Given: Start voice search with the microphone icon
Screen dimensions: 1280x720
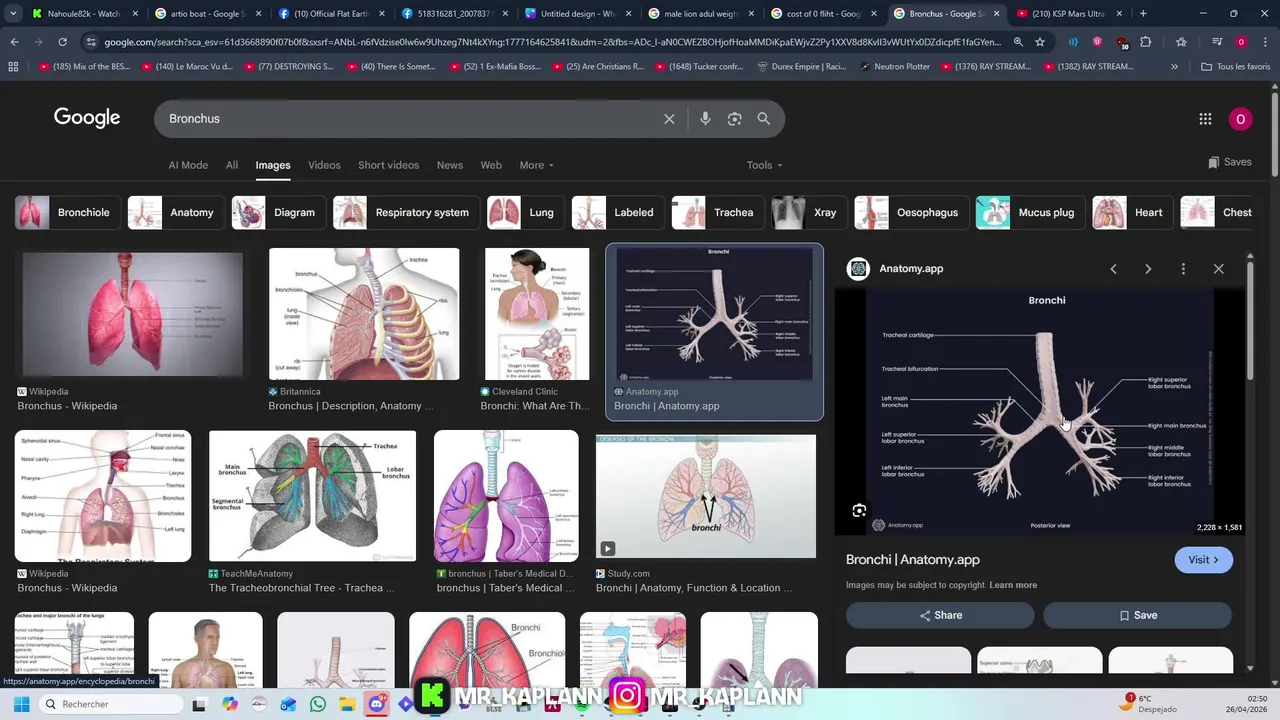Looking at the screenshot, I should pyautogui.click(x=705, y=119).
